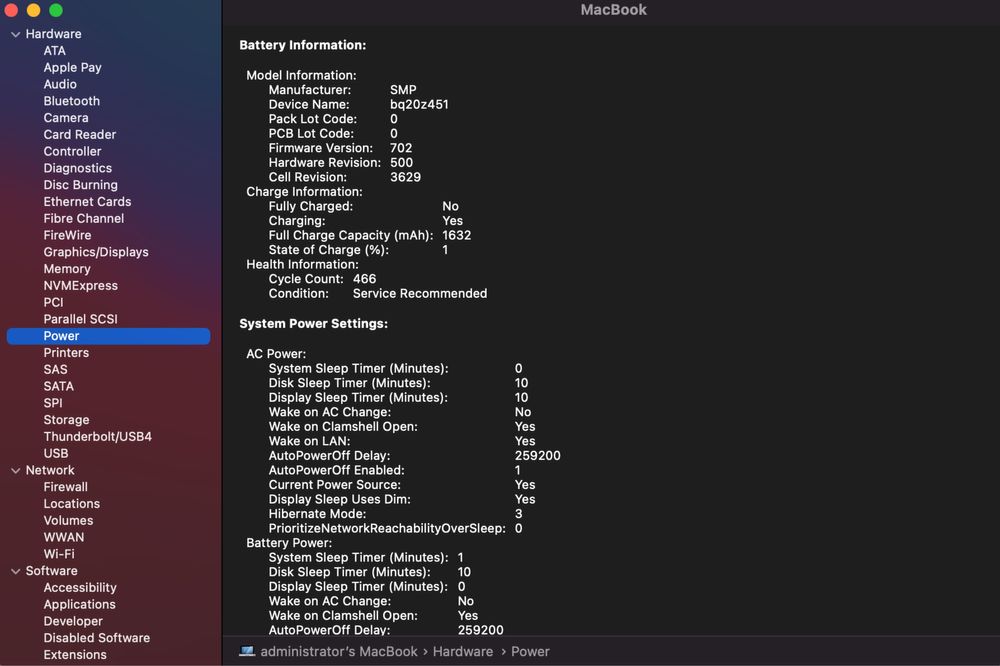The image size is (1000, 666).
Task: Select Accessibility under Software
Action: 80,588
